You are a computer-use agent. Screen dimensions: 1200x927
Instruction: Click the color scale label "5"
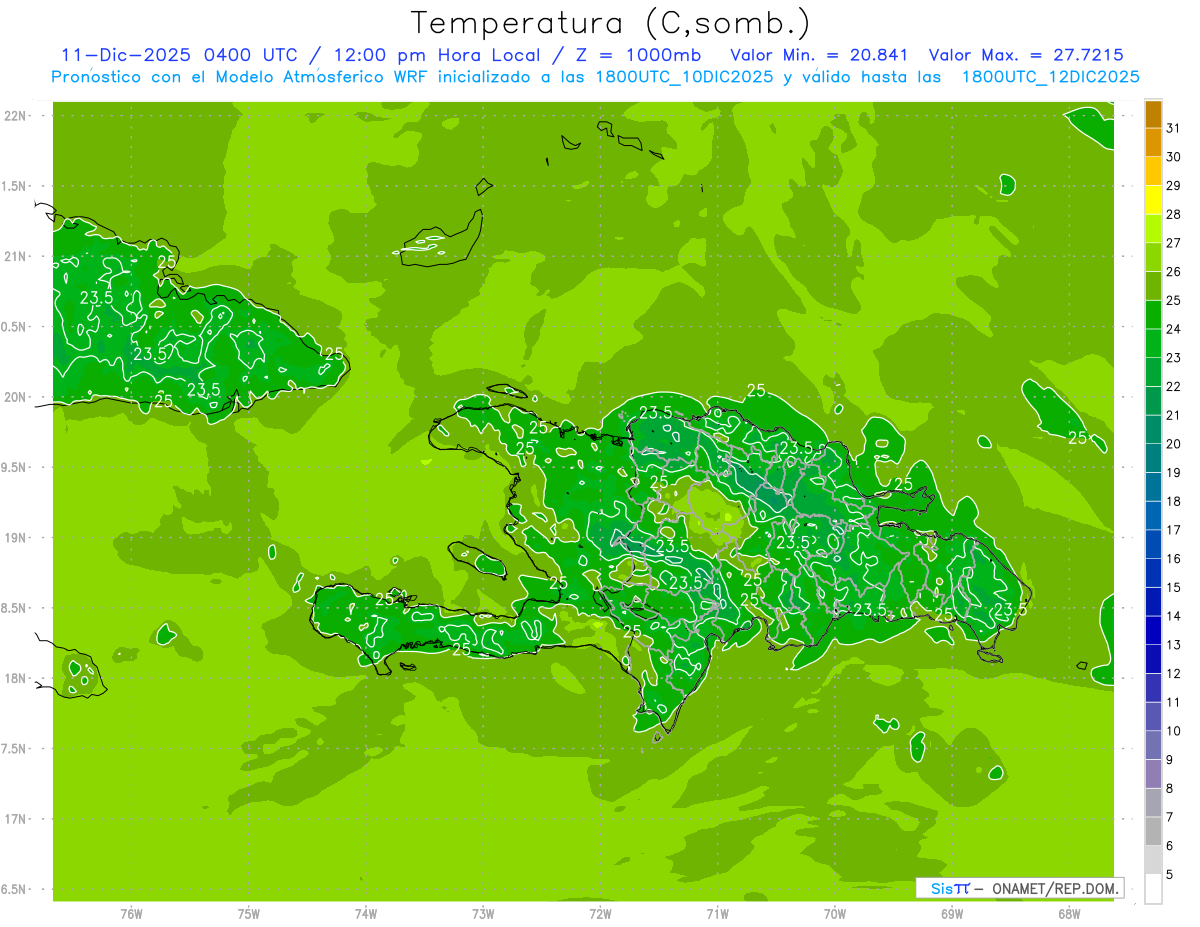click(x=1170, y=875)
